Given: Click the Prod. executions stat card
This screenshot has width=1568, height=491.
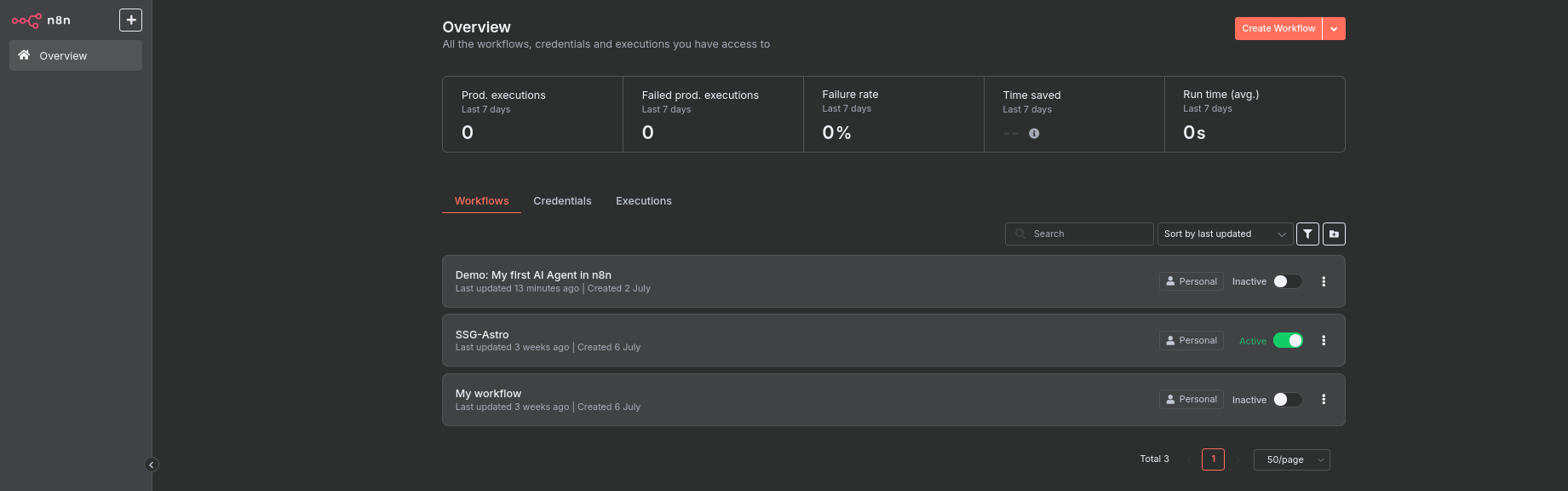Looking at the screenshot, I should tap(532, 114).
